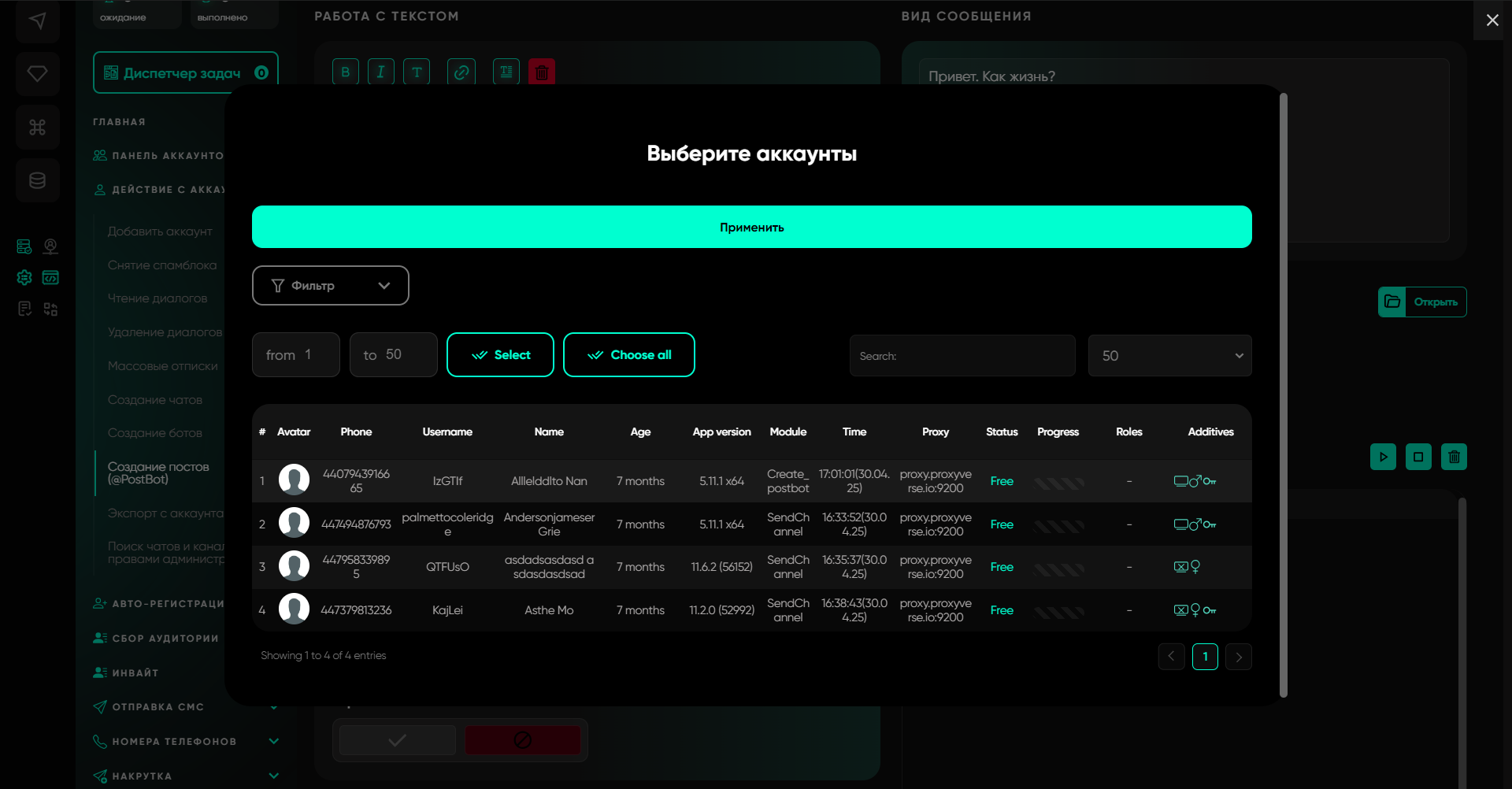1512x789 pixels.
Task: Sort table by Status column header
Action: (1002, 432)
